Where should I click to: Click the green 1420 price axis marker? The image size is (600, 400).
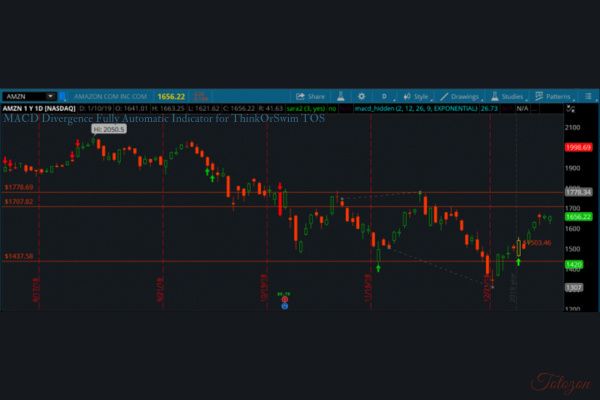pos(573,264)
